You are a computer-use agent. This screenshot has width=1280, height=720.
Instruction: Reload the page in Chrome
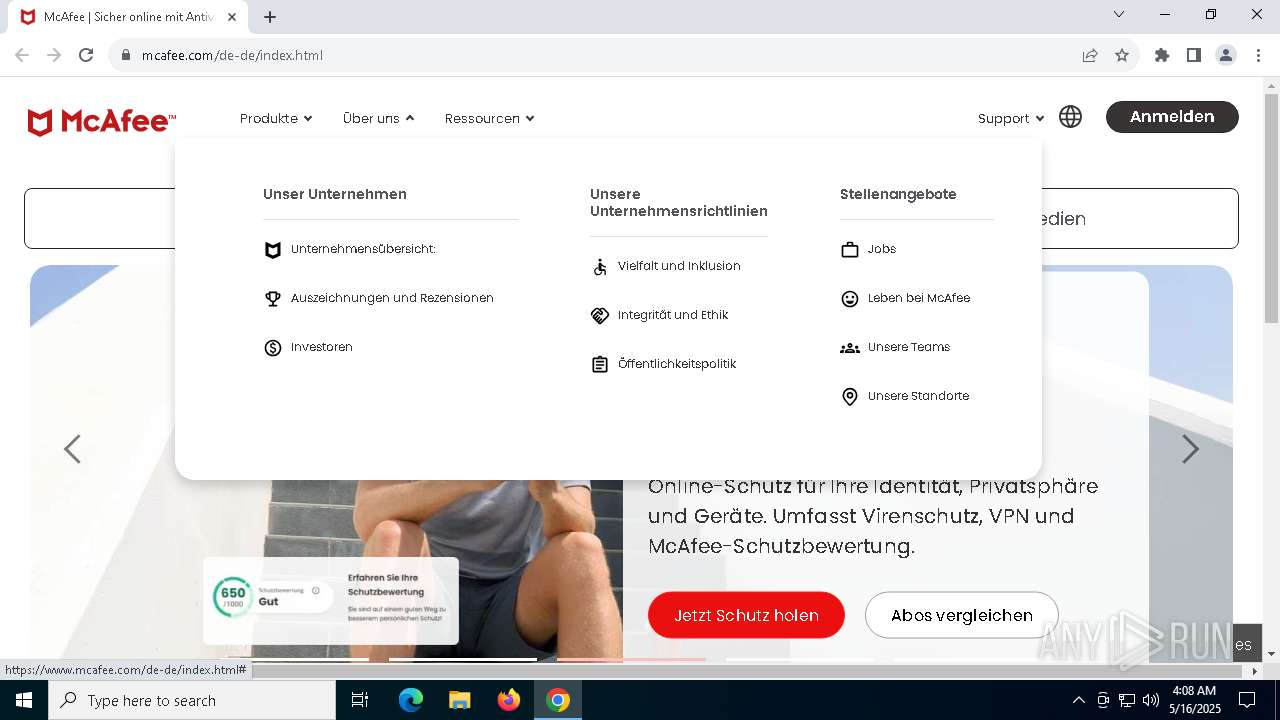coord(86,55)
